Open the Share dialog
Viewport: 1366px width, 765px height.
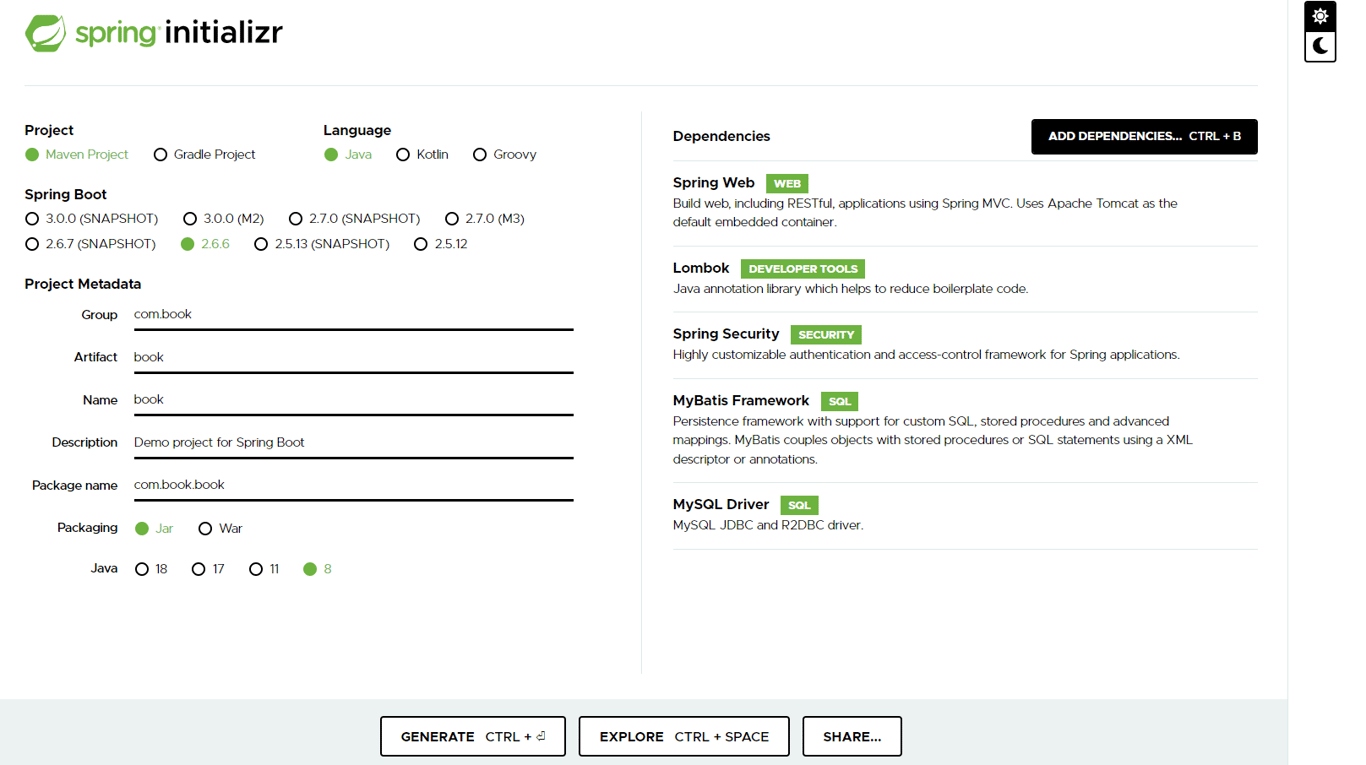coord(852,737)
